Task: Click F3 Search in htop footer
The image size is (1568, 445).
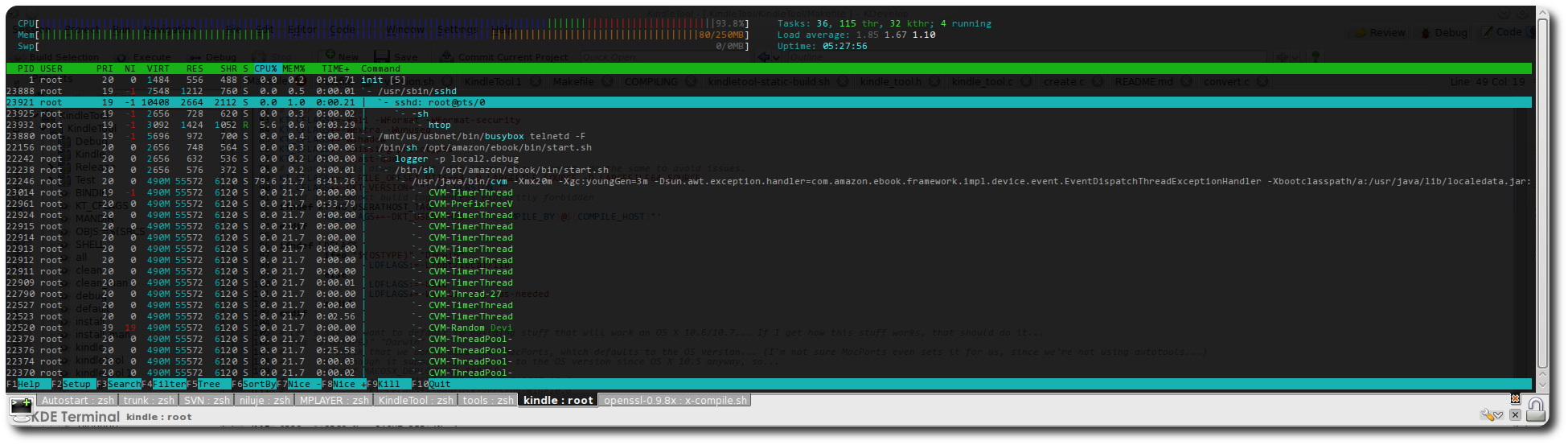Action: pos(119,384)
